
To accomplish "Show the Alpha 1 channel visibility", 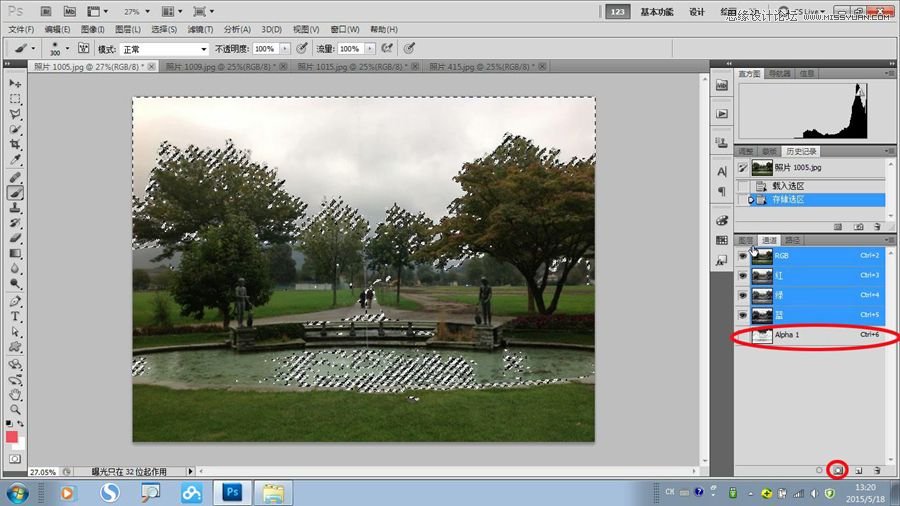I will point(743,335).
